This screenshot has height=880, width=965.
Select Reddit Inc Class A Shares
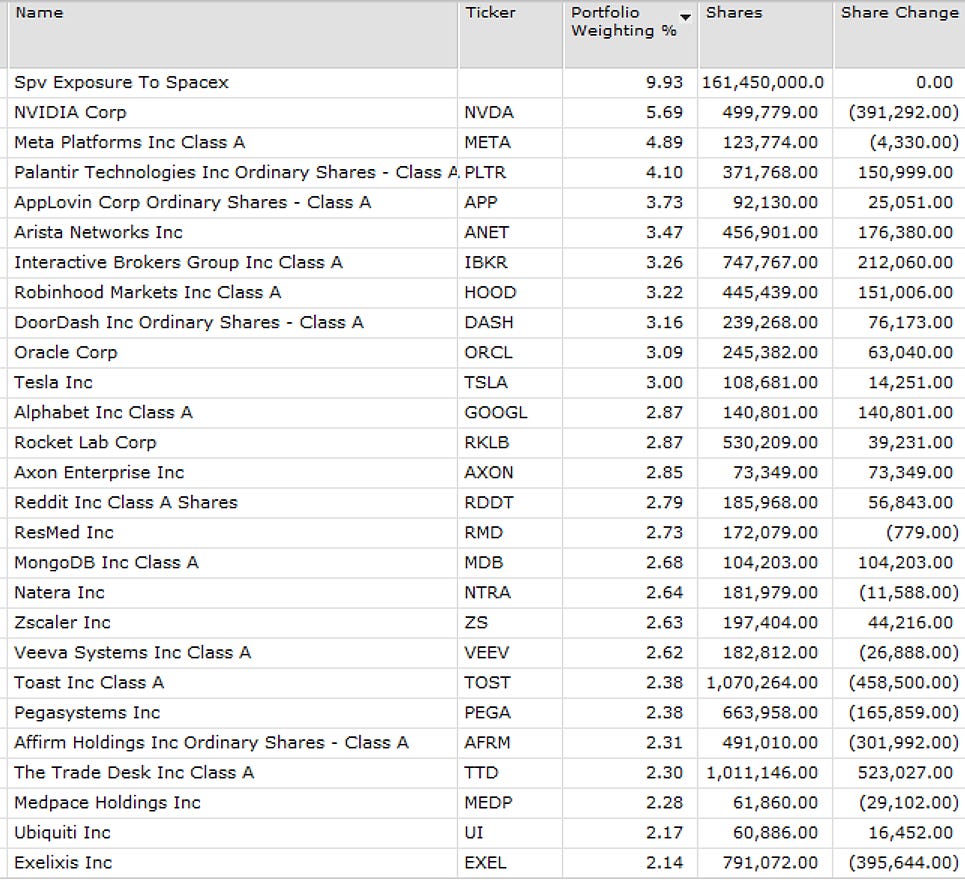coord(126,503)
